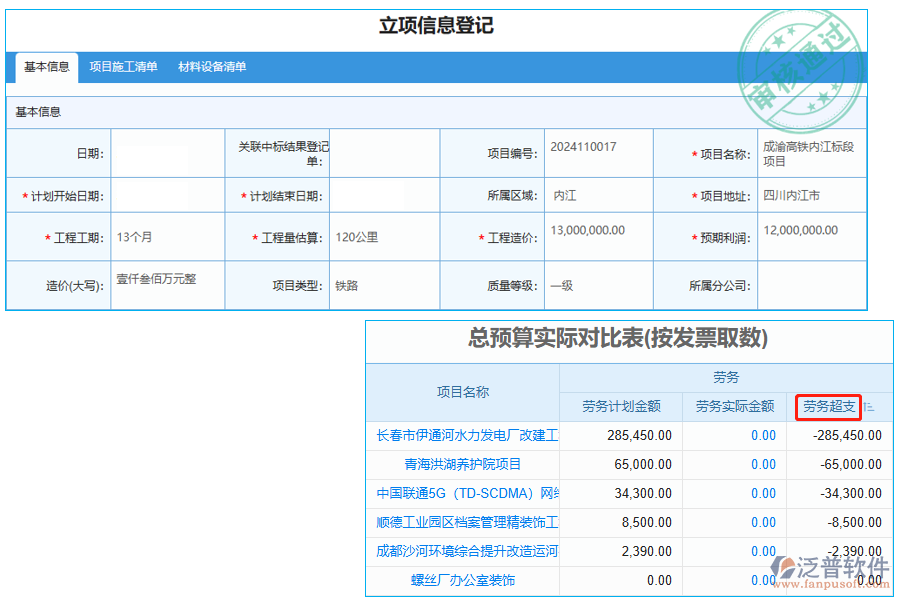Click 劳务实际金额 0.00 for 青海洪湖养护院项目
Image resolution: width=900 pixels, height=600 pixels.
click(763, 464)
